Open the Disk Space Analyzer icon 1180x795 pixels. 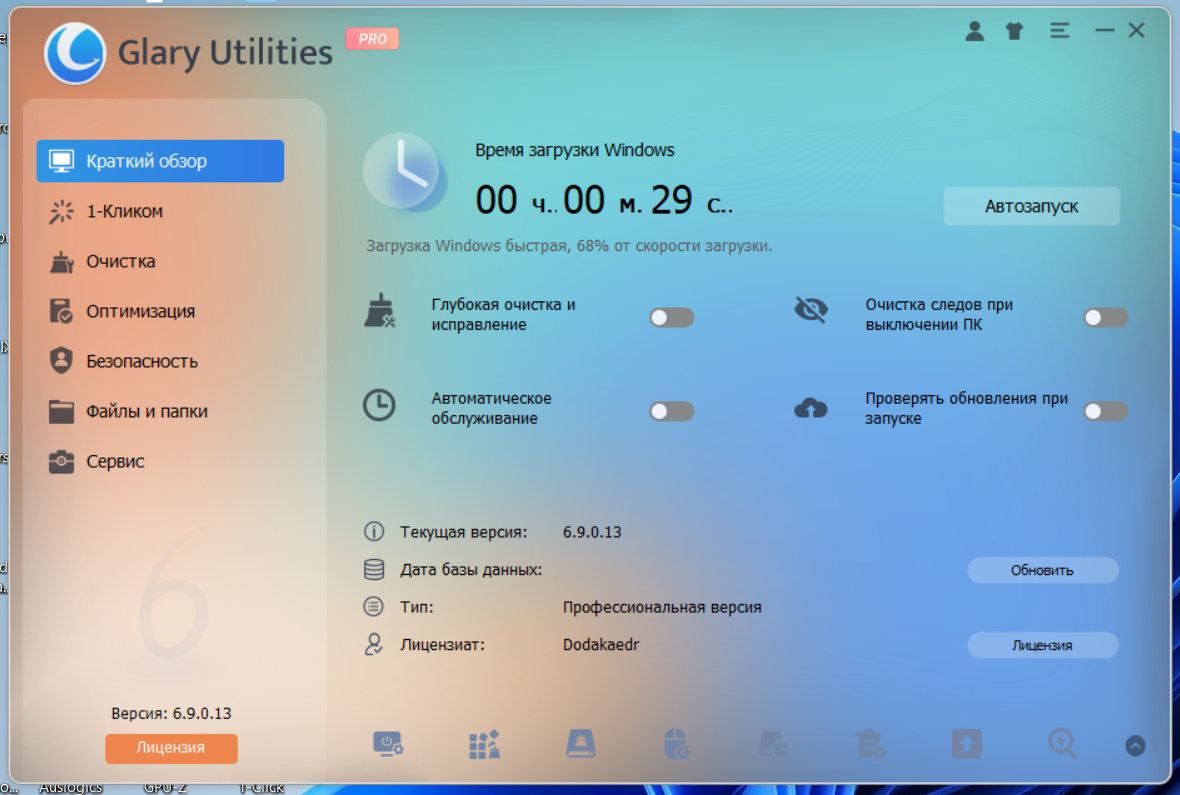(773, 745)
